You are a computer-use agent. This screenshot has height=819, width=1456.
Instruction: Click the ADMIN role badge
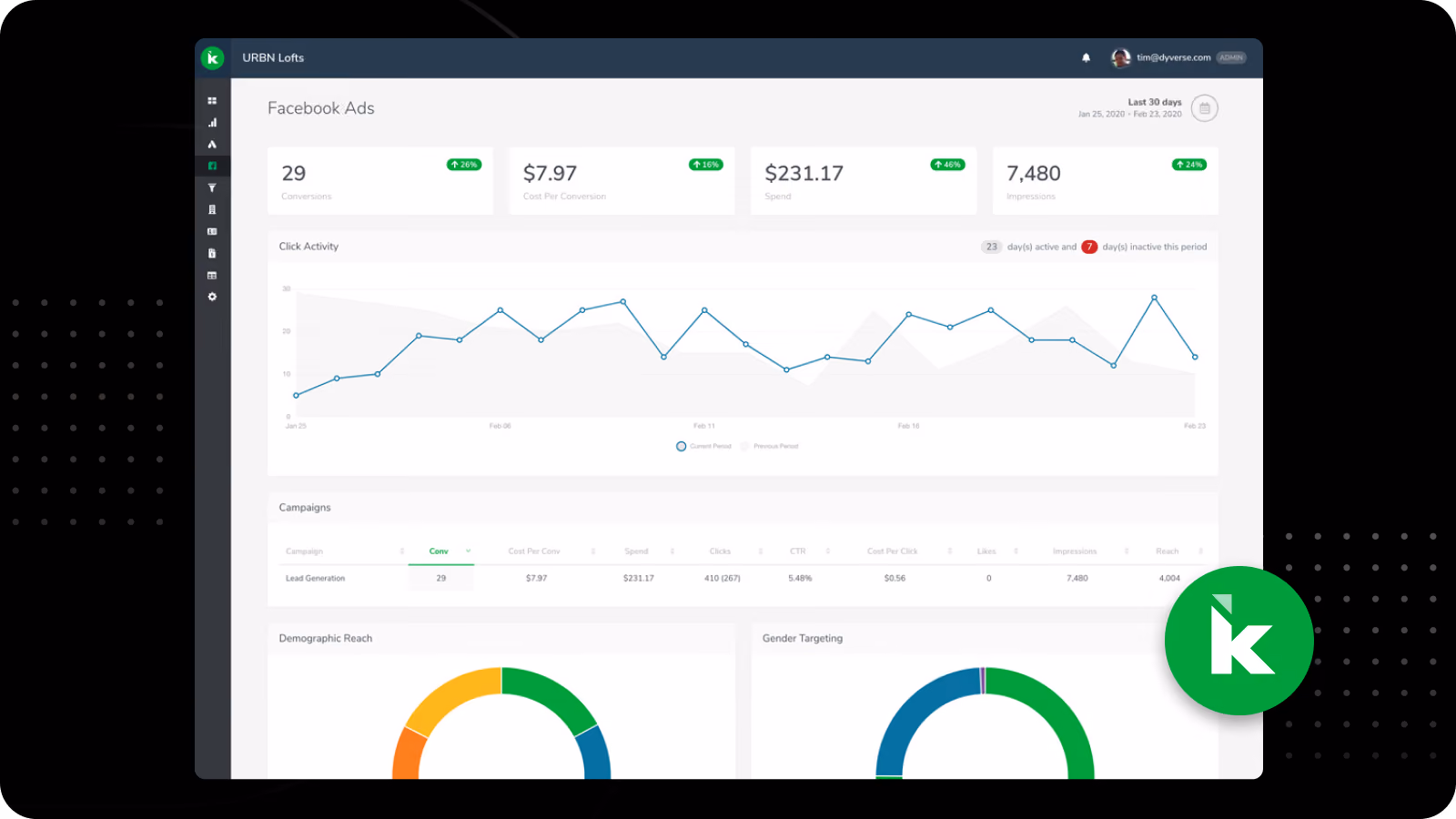(x=1231, y=57)
